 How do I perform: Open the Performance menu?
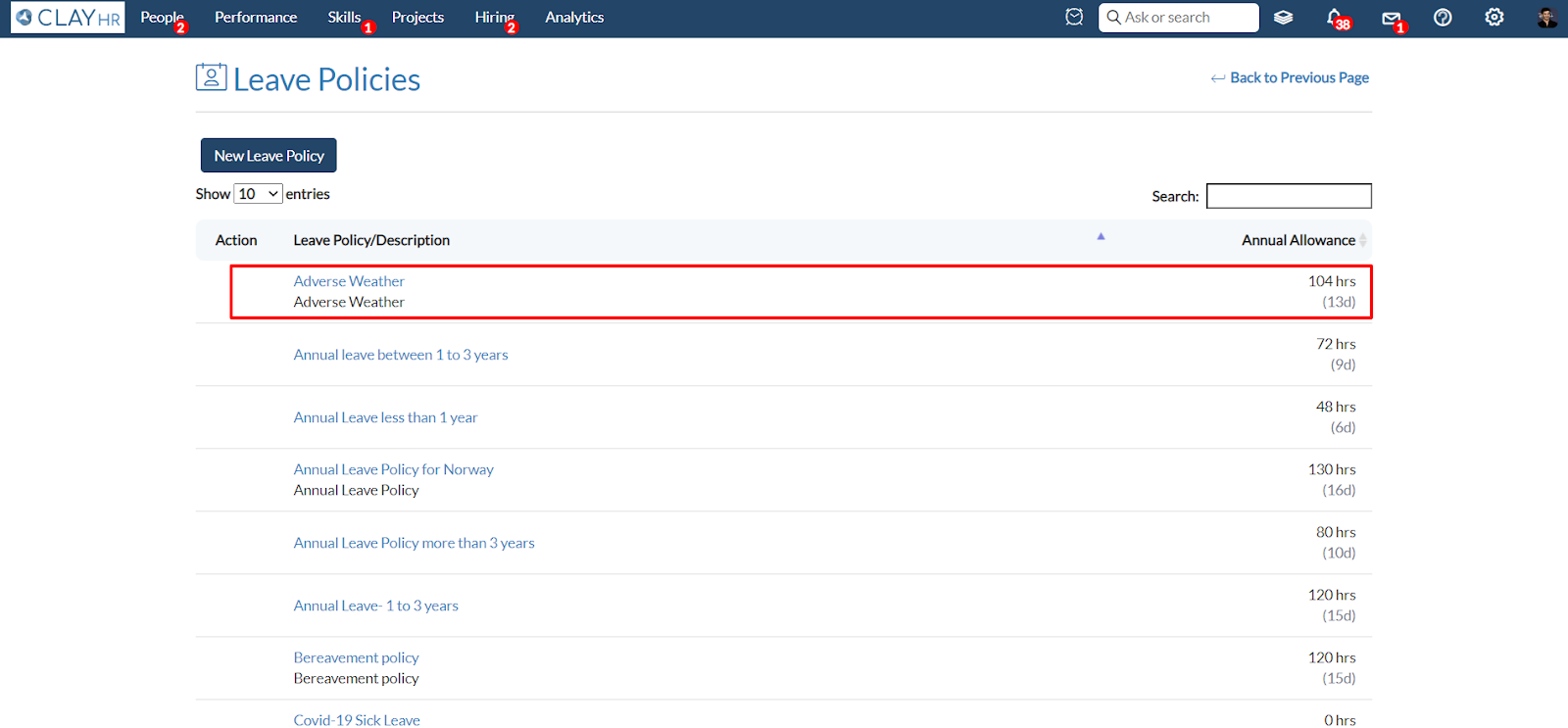(256, 18)
